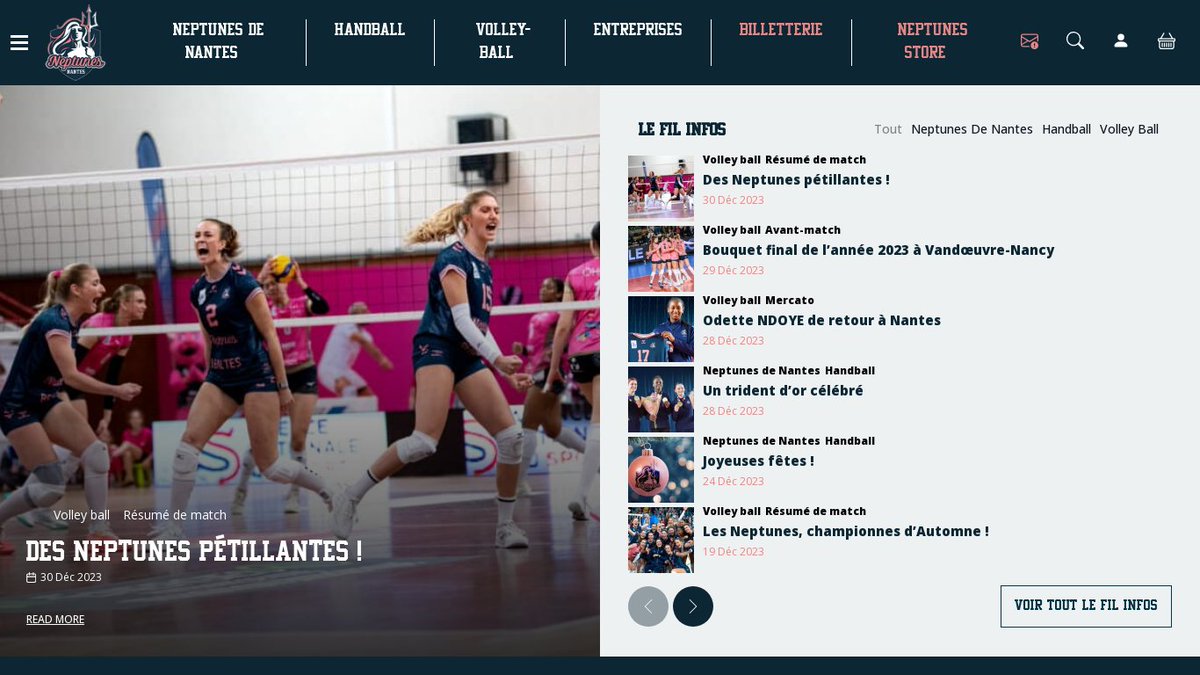Open article Joyeuses fêtes
1200x675 pixels.
click(758, 461)
